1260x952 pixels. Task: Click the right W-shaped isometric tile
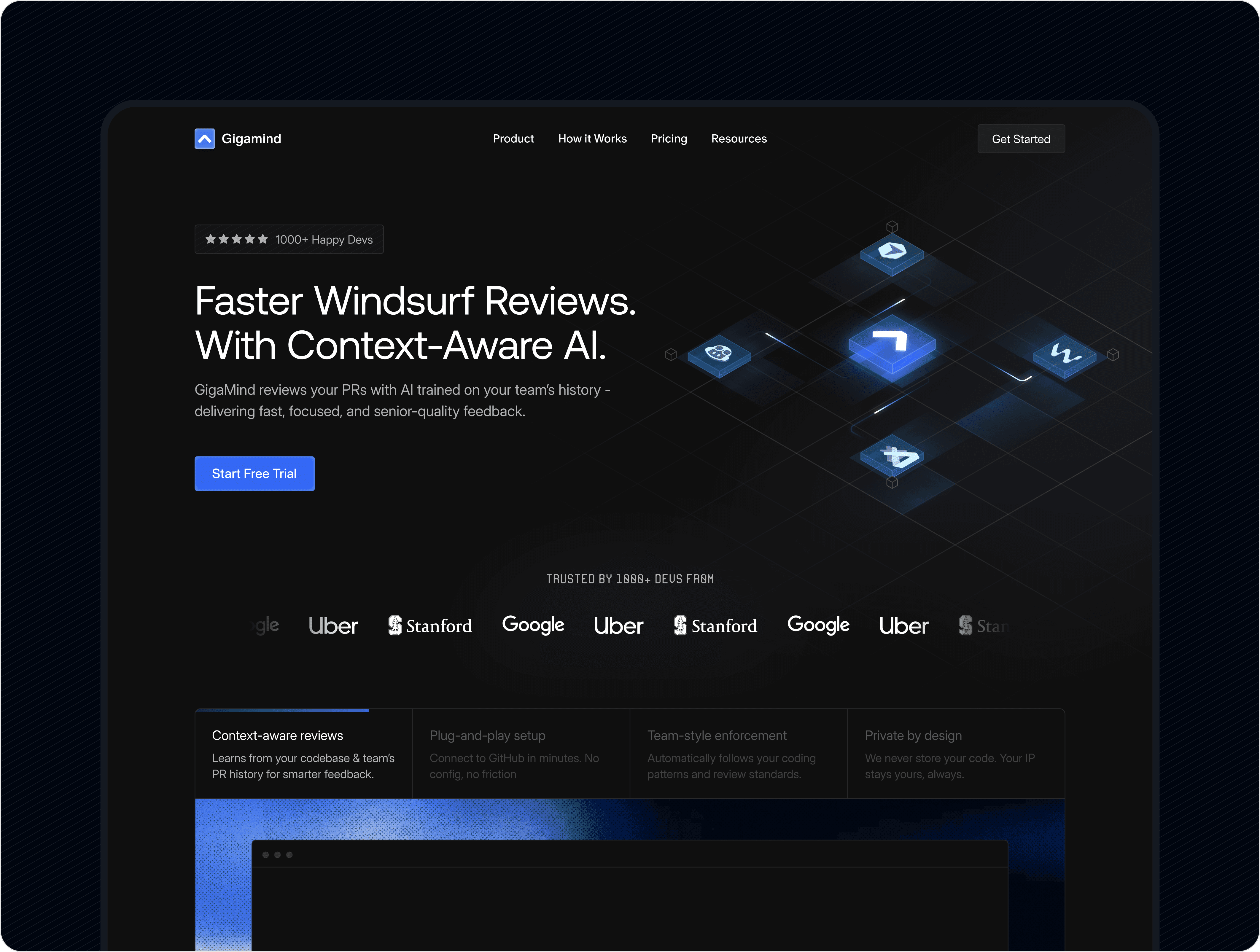1064,355
